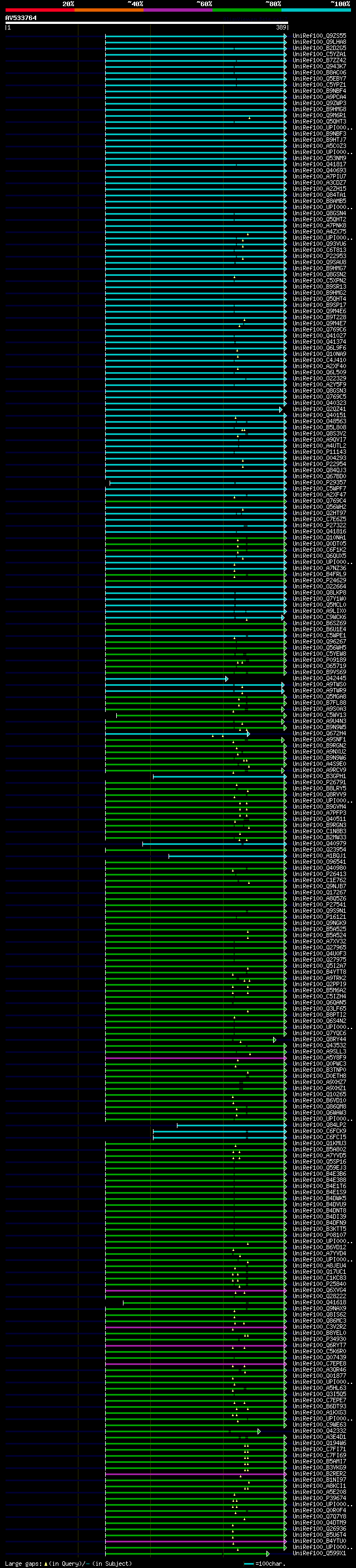Click the red ~20% identity legend segment
The width and height of the screenshot is (356, 1568).
pyautogui.click(x=39, y=10)
